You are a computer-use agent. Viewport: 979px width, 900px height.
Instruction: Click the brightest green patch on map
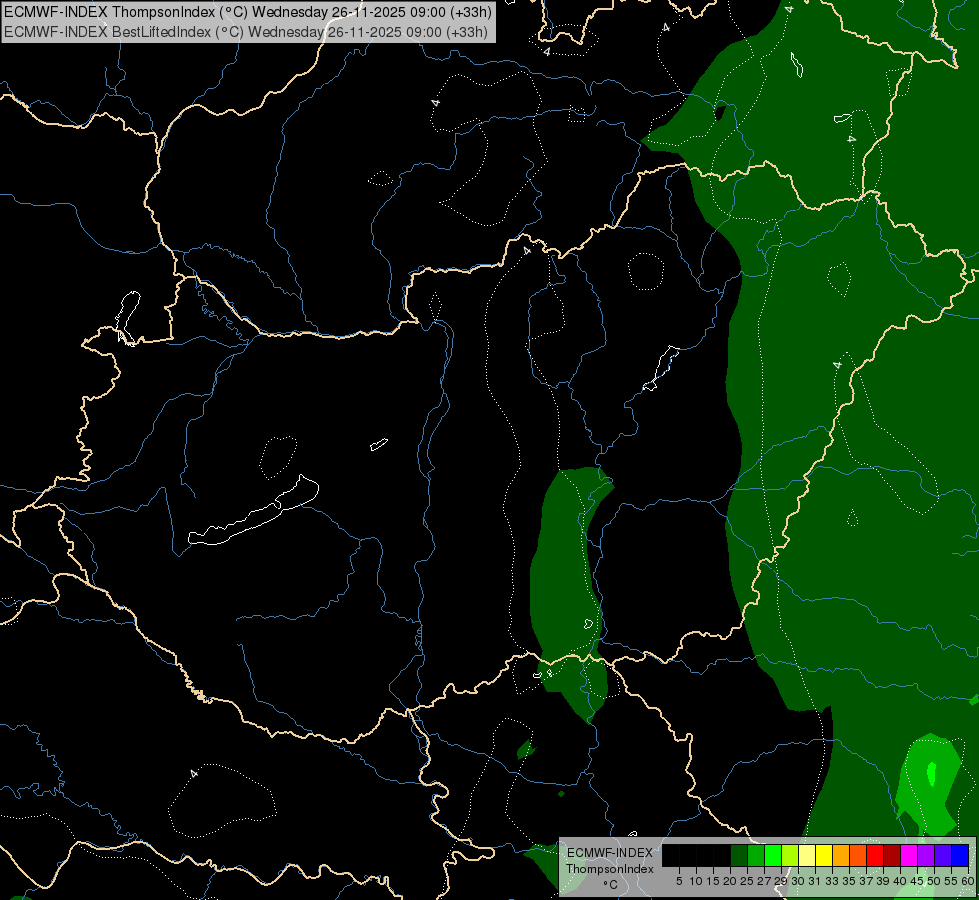click(x=932, y=774)
